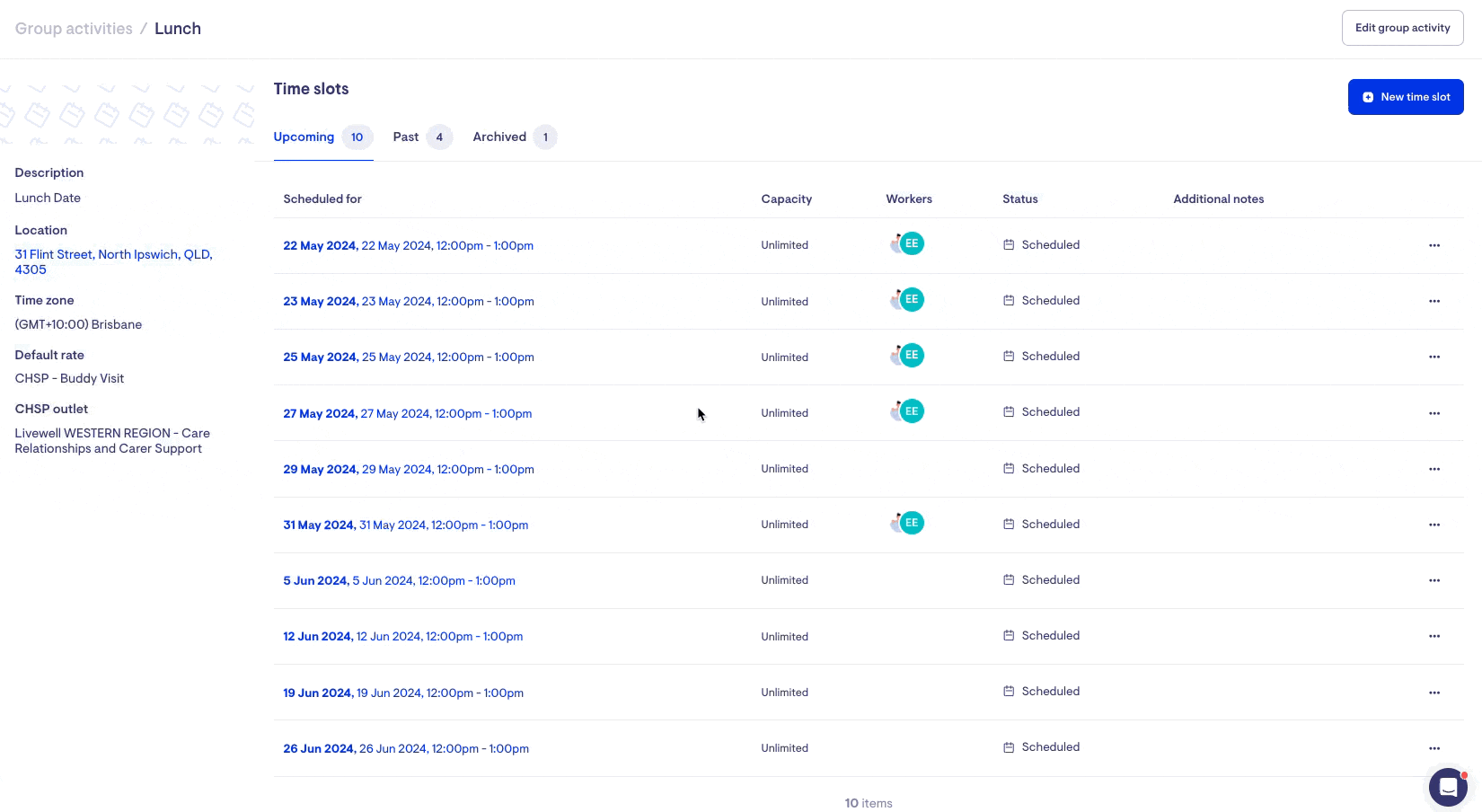Click the Scheduled for column header
This screenshot has height=812, width=1482.
[x=322, y=199]
